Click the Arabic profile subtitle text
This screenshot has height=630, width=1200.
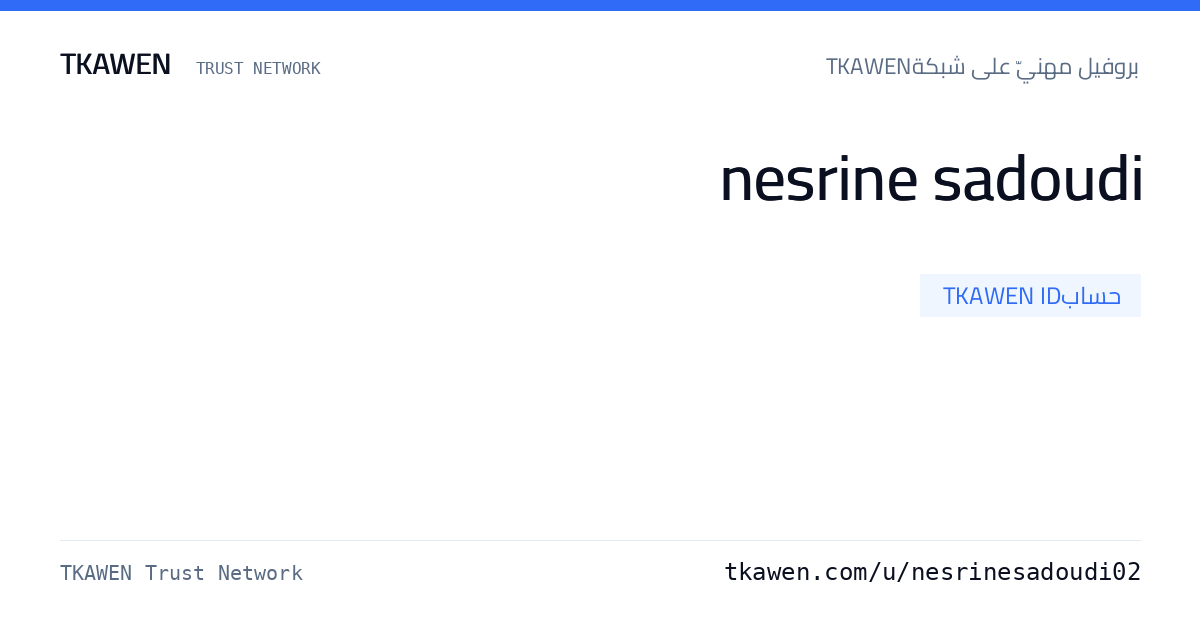point(982,67)
